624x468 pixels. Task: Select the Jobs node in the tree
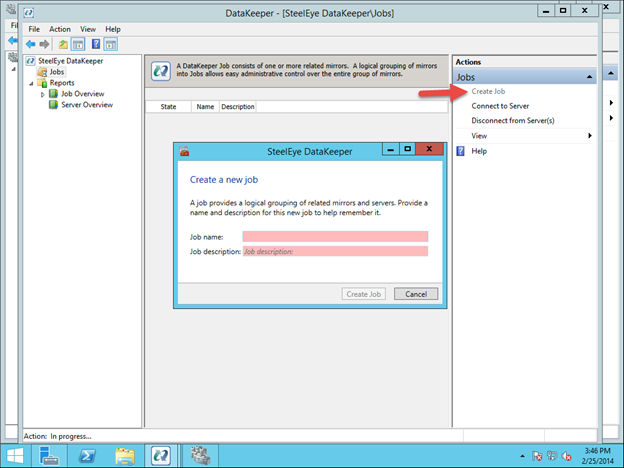56,72
